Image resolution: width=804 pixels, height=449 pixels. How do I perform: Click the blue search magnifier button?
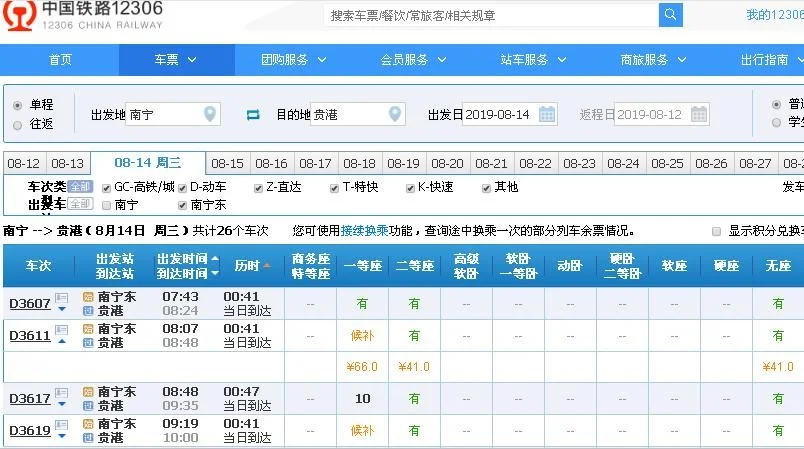(x=670, y=15)
